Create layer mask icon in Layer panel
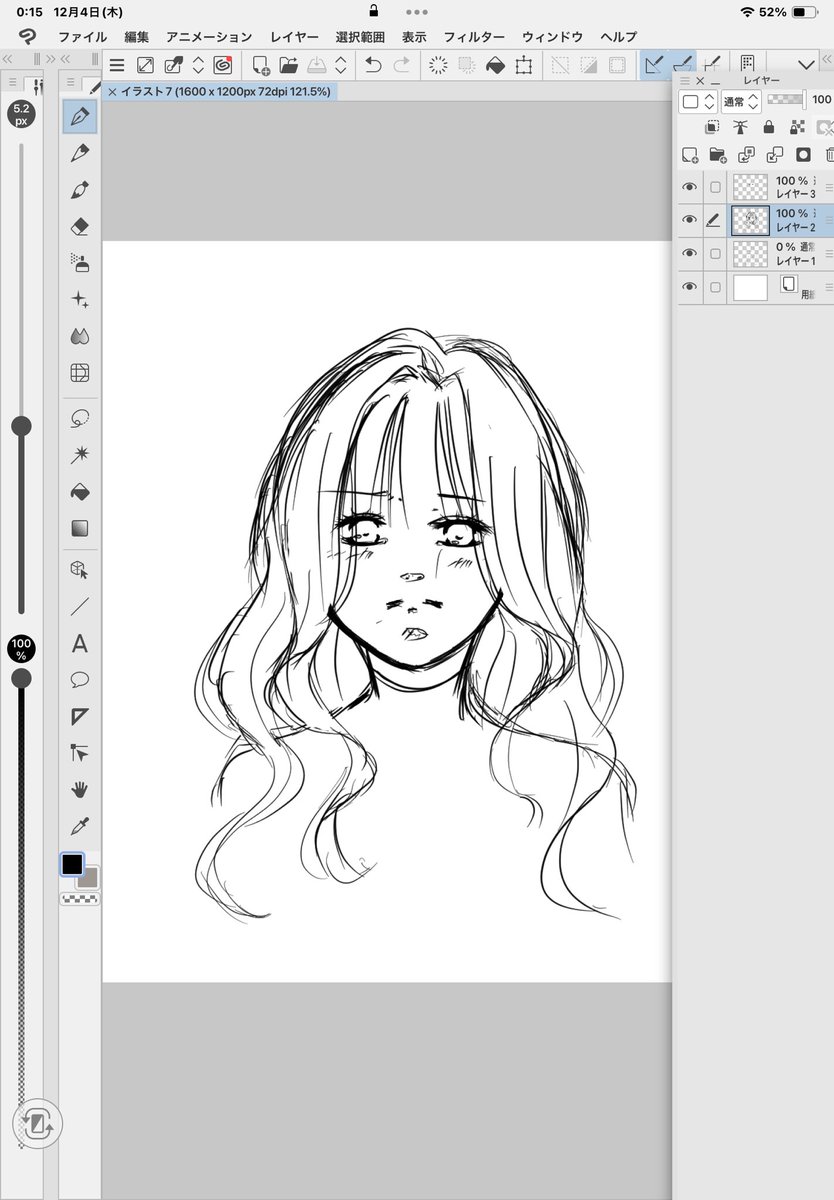This screenshot has height=1200, width=834. [x=802, y=154]
